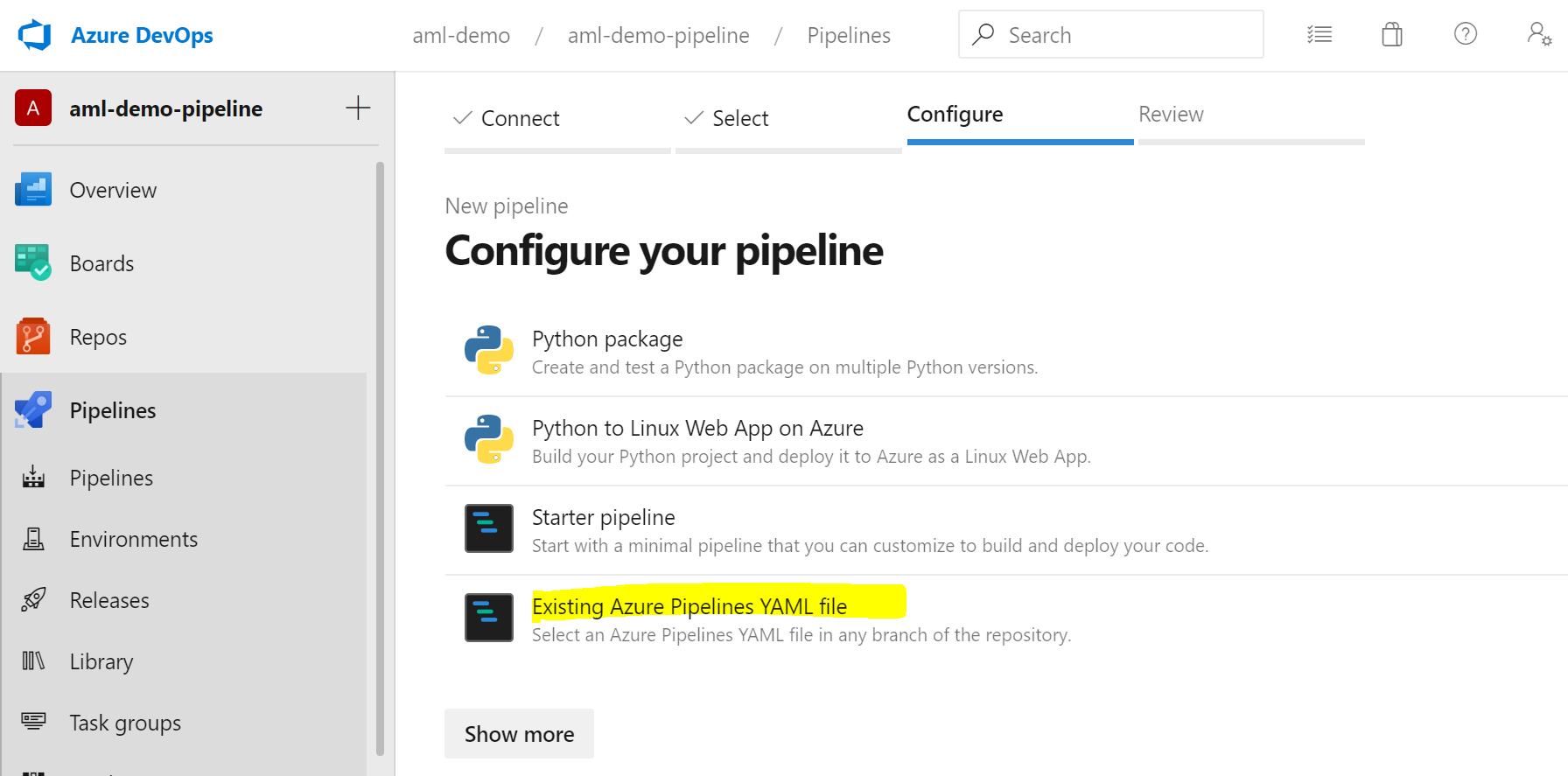The height and width of the screenshot is (776, 1568).
Task: Click the Azure DevOps logo icon
Action: (x=35, y=35)
